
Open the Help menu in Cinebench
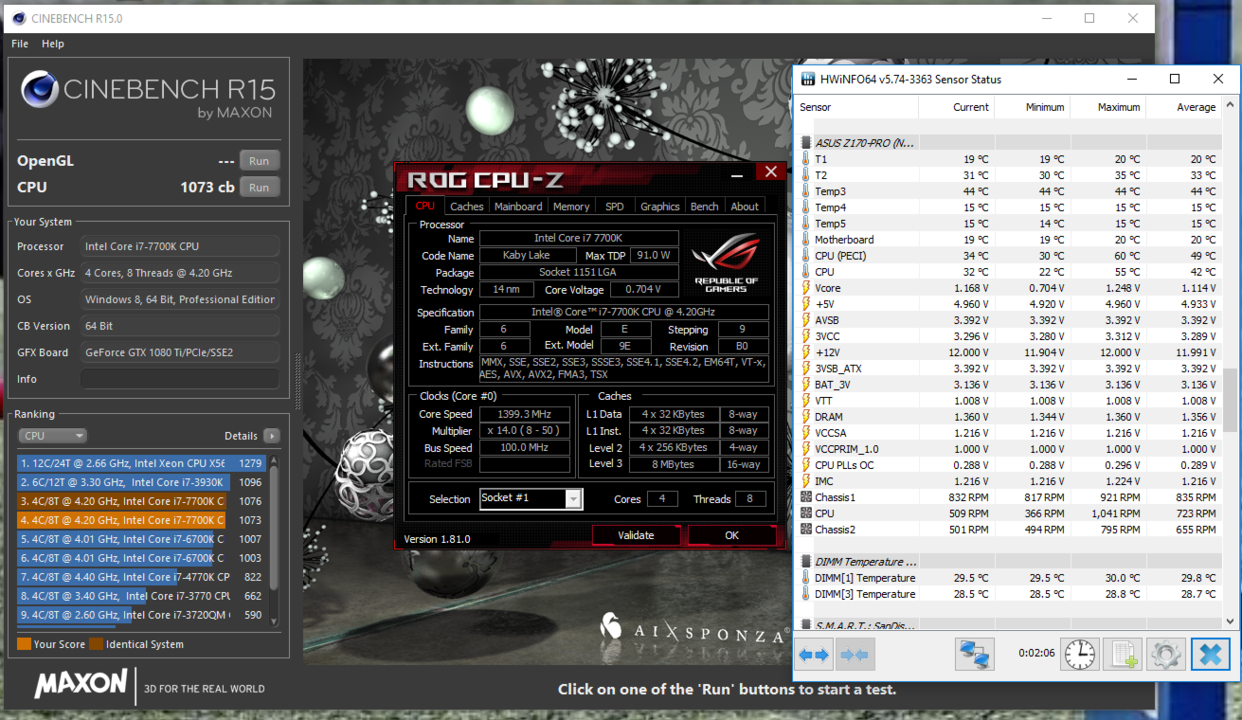[53, 44]
